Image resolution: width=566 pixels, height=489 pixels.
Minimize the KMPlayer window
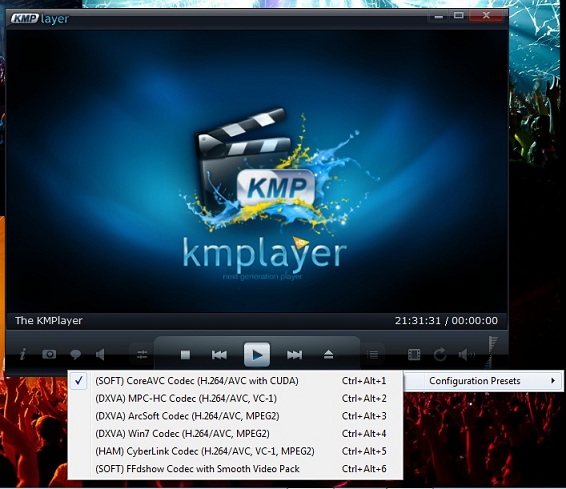439,16
